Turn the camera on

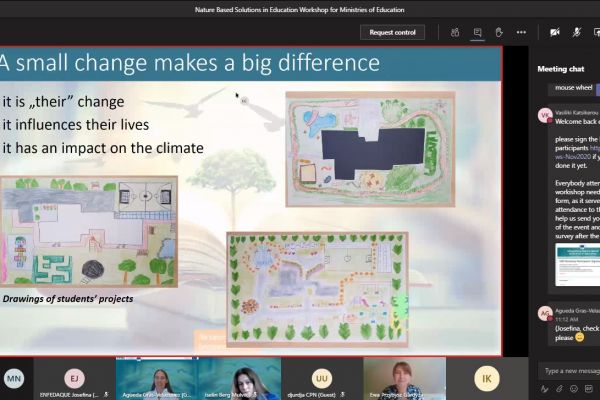554,33
